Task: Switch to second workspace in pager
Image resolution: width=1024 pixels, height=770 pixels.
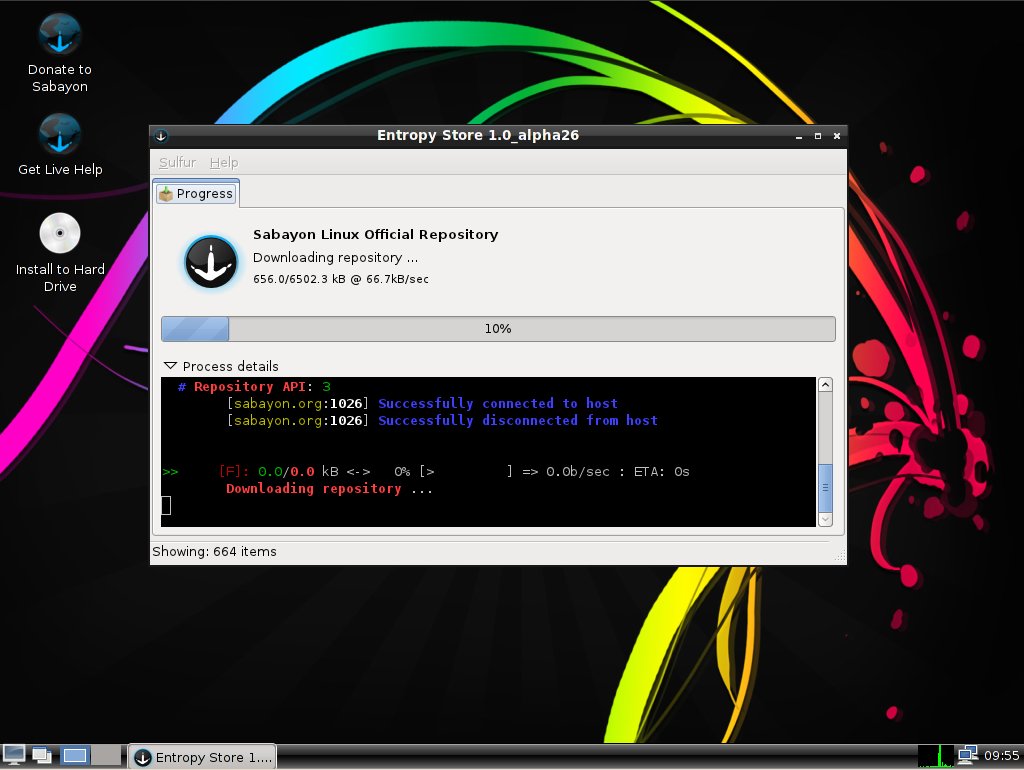Action: (x=105, y=755)
